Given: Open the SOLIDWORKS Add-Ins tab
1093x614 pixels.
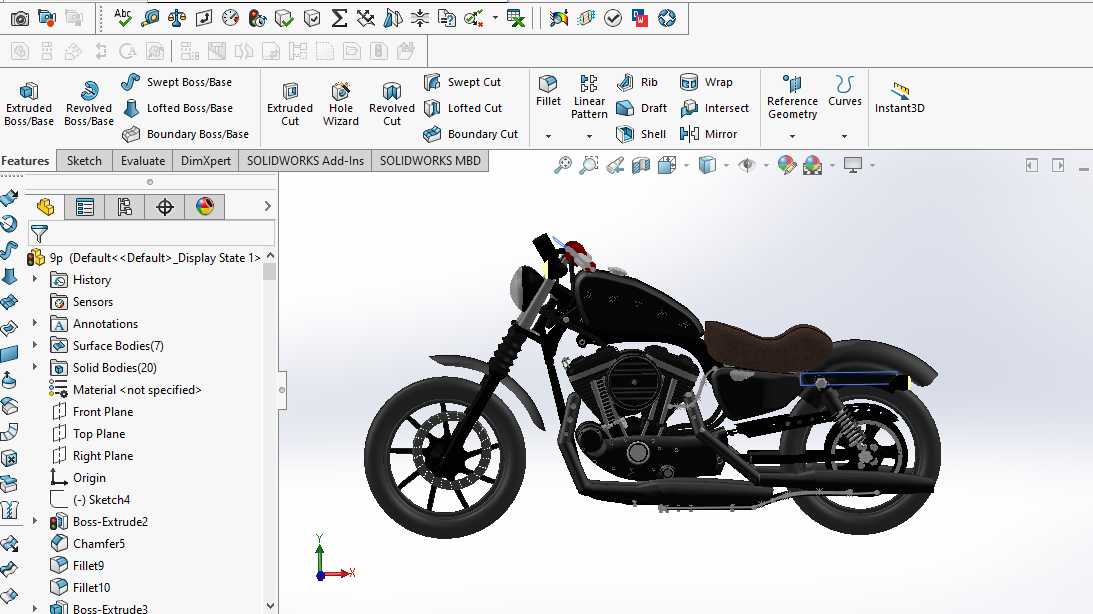Looking at the screenshot, I should point(305,161).
